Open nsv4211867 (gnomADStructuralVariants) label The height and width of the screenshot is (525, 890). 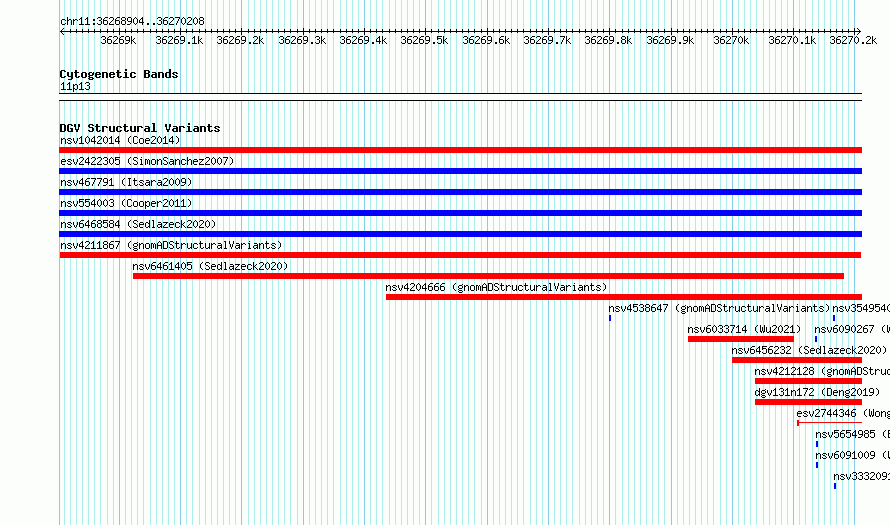coord(171,245)
